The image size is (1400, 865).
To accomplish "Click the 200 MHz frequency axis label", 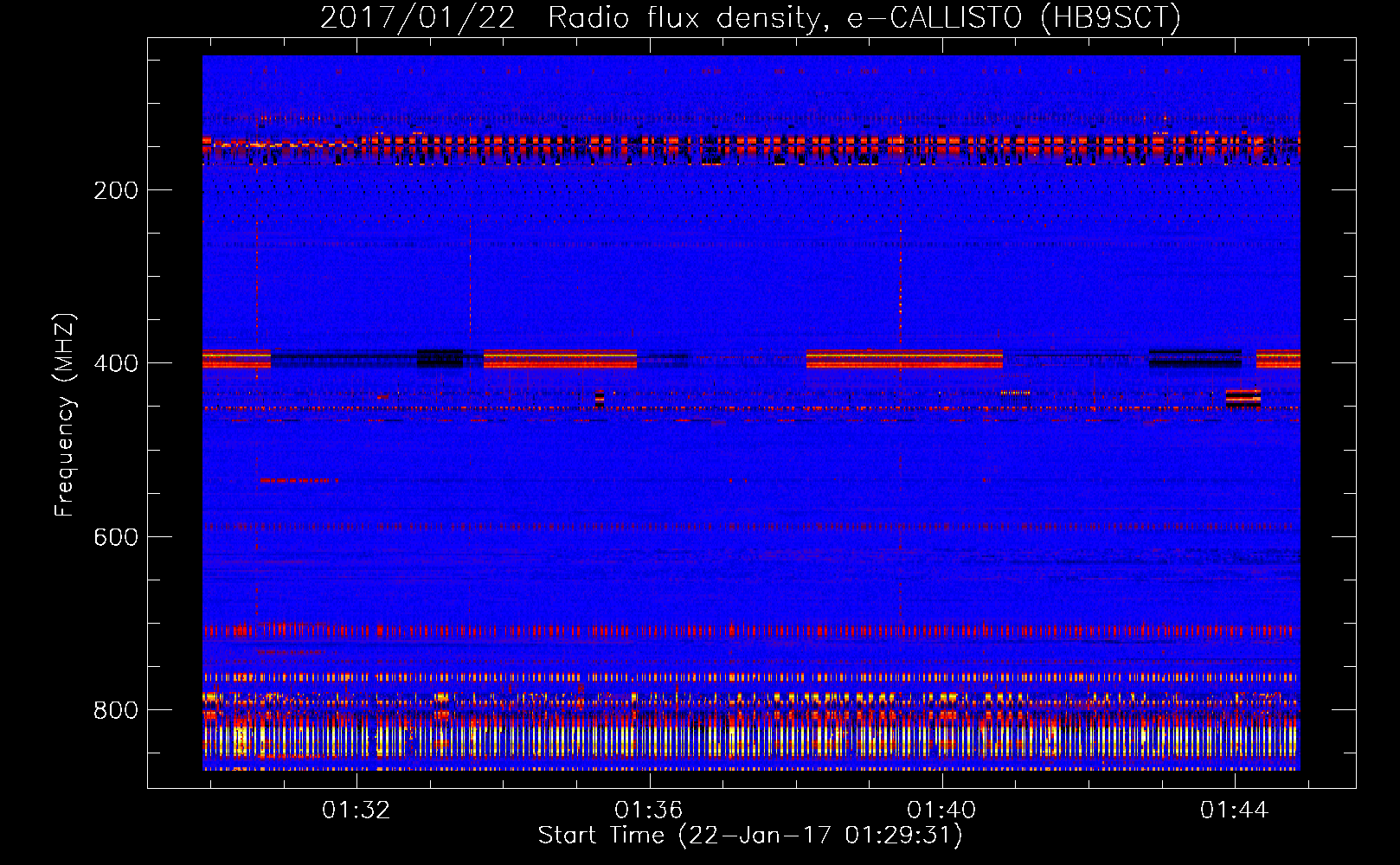I will pyautogui.click(x=116, y=190).
